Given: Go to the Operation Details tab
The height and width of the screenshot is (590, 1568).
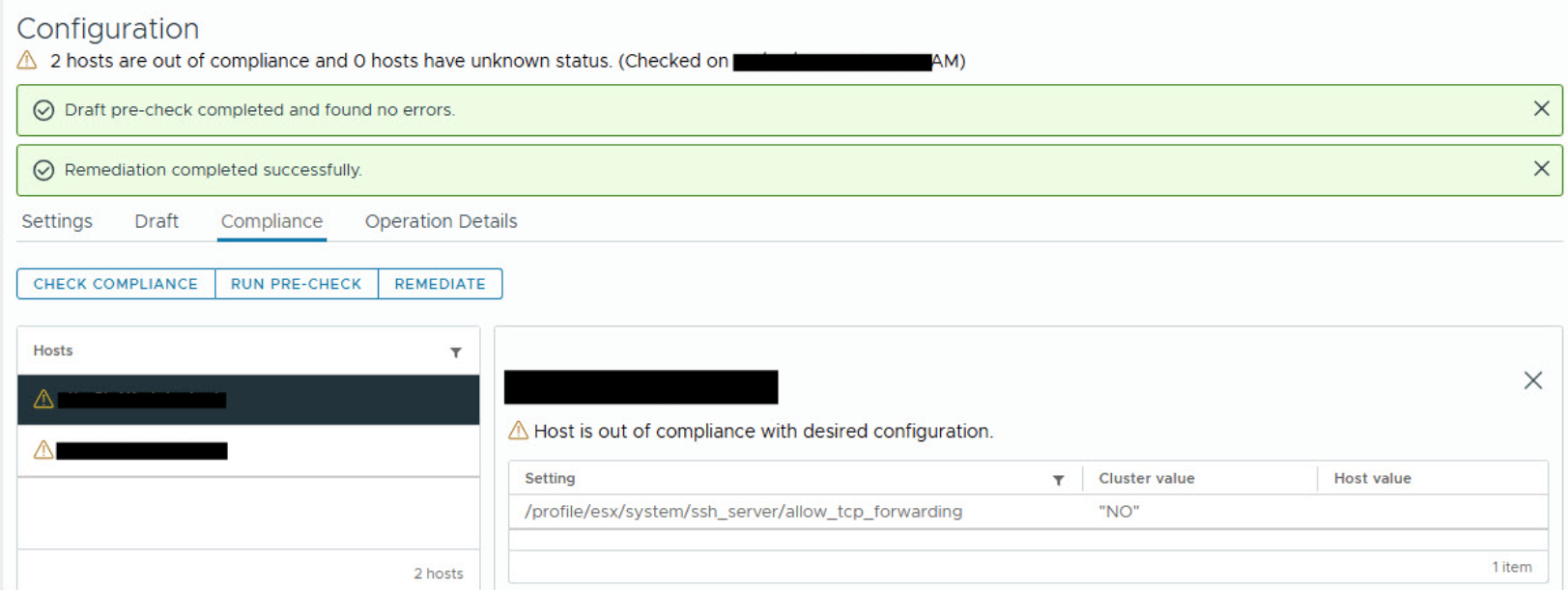Looking at the screenshot, I should [441, 221].
